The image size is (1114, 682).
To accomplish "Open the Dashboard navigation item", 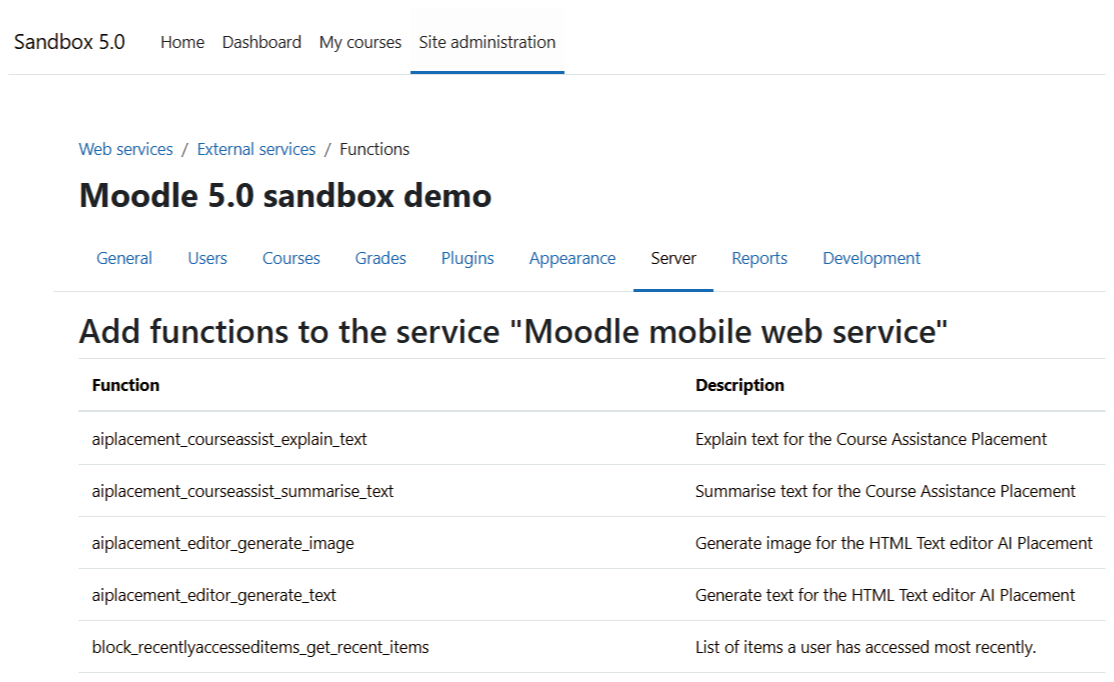I will point(261,42).
